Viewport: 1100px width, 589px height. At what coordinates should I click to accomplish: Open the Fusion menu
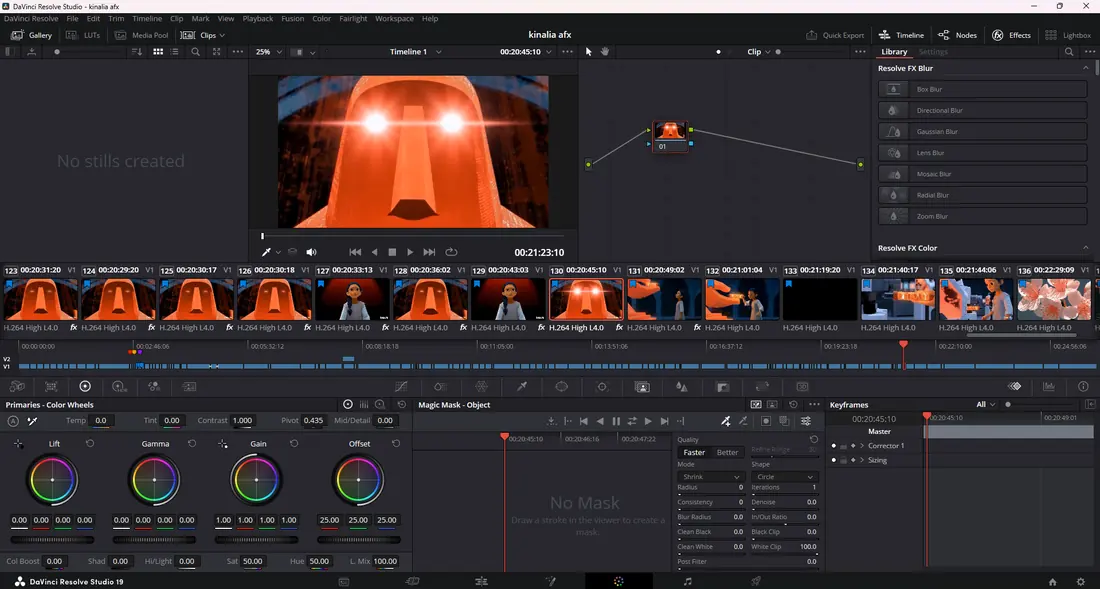click(x=293, y=19)
